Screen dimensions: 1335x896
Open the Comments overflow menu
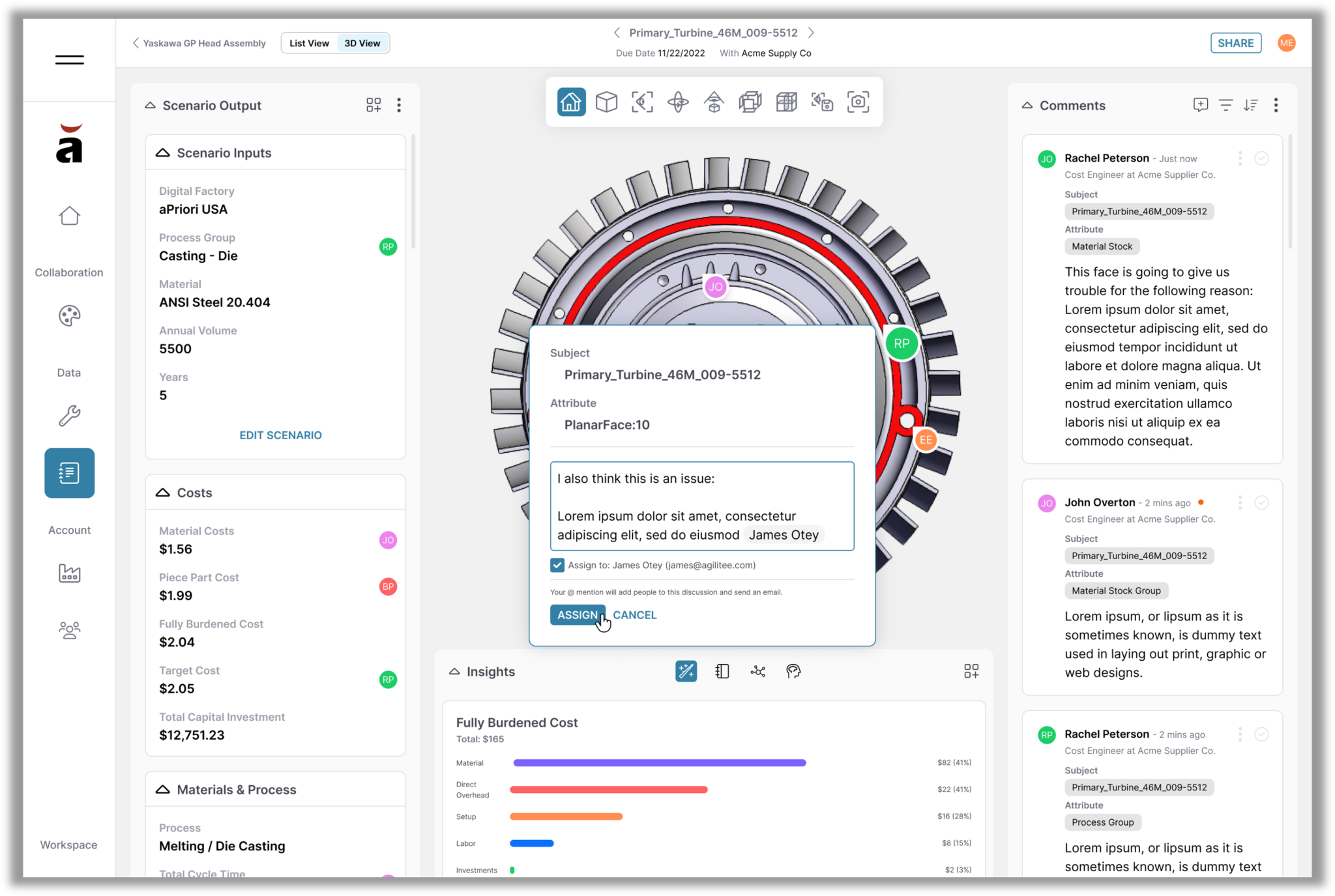[x=1276, y=105]
